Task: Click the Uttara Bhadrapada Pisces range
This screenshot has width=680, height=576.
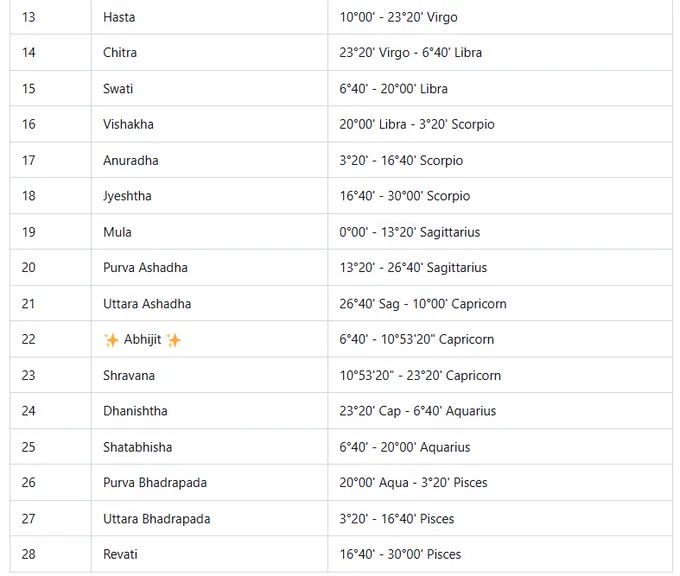Action: click(397, 519)
